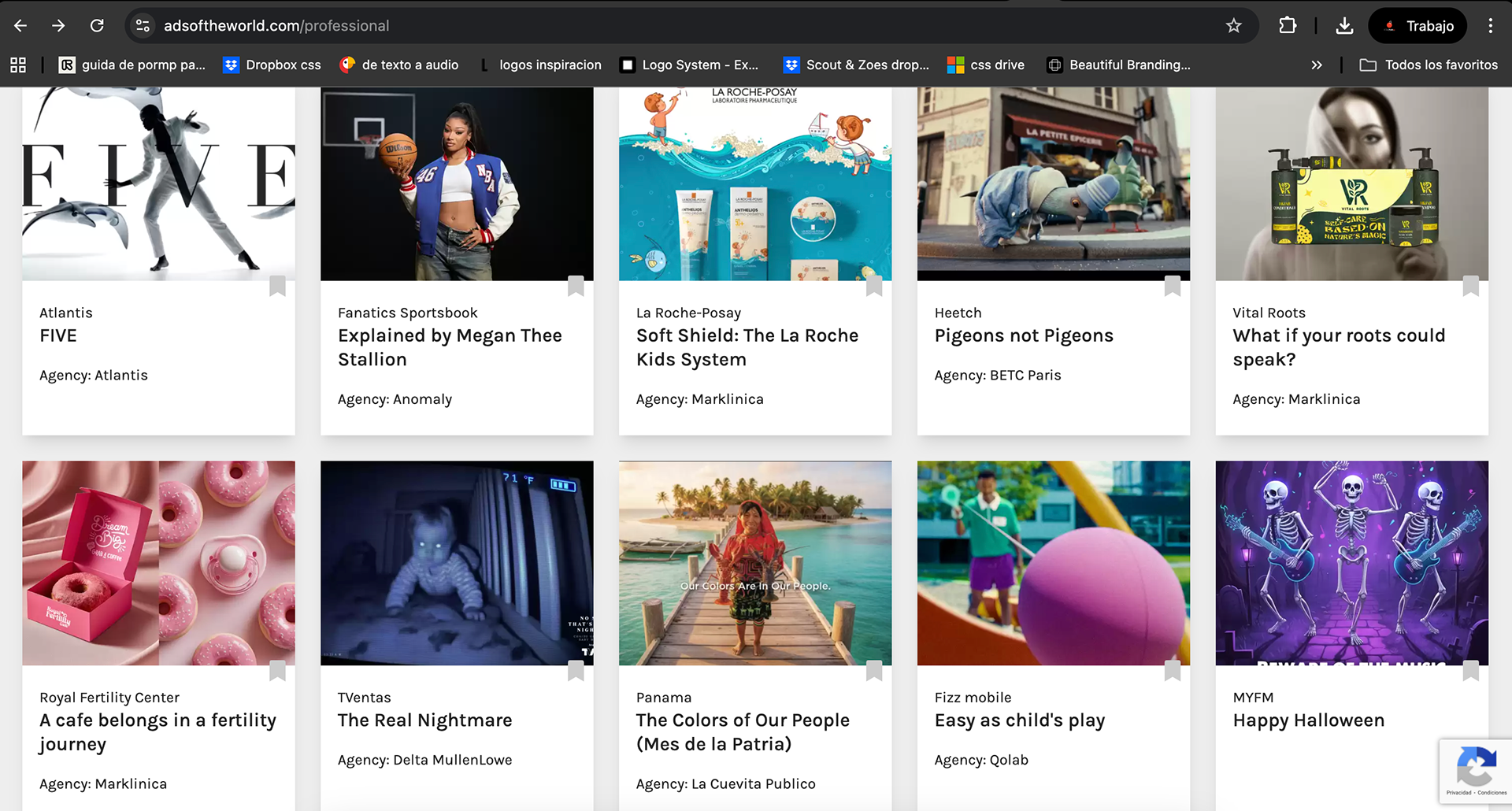
Task: Click 'Agency: Qolab' text
Action: point(981,760)
